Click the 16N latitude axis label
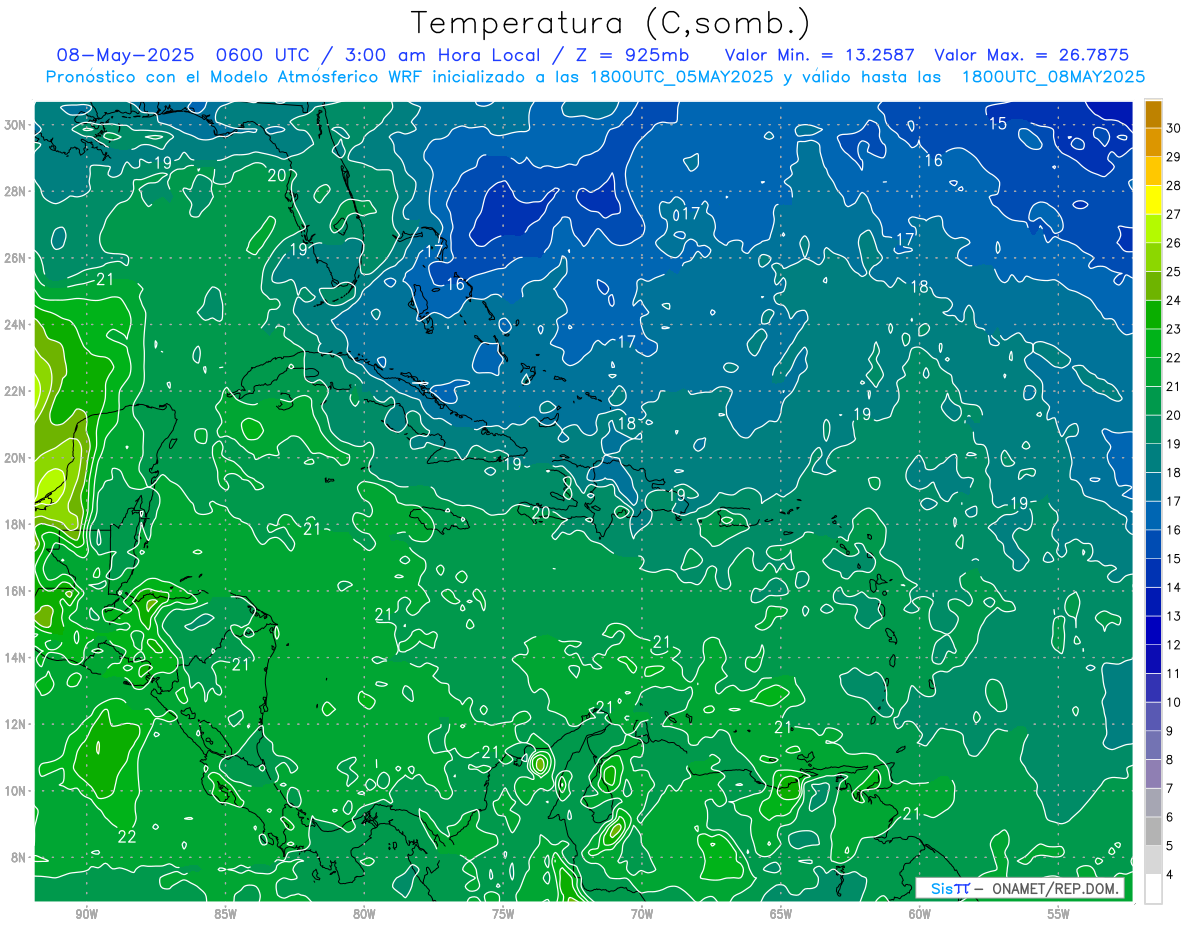This screenshot has height=927, width=1200. click(x=16, y=591)
